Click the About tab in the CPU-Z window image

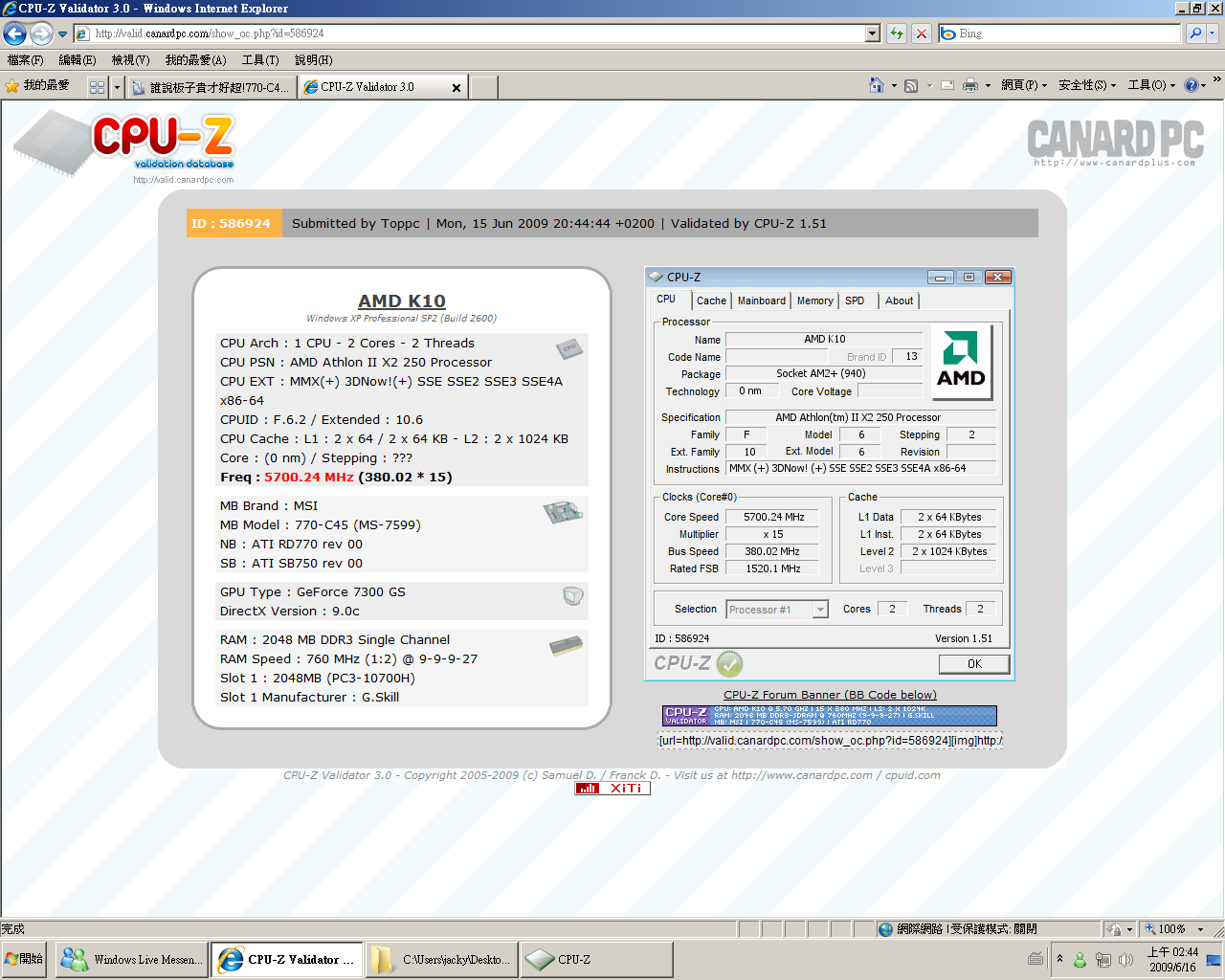tap(900, 301)
